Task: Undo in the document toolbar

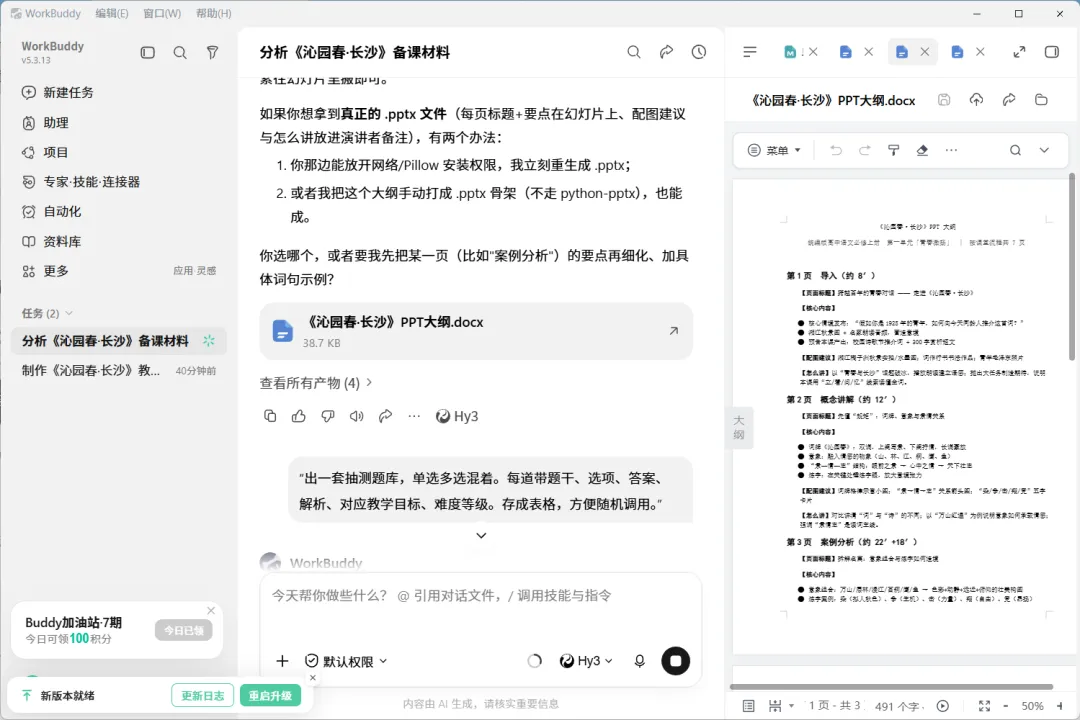Action: click(x=835, y=150)
